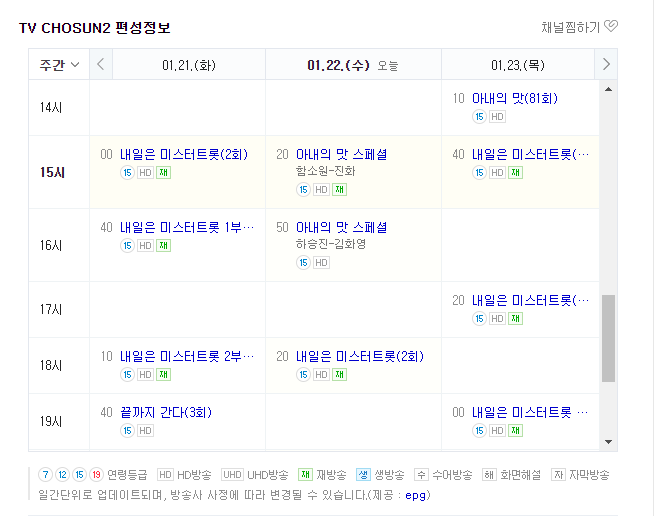
Task: Click the scroll down arrow of schedule
Action: [609, 441]
